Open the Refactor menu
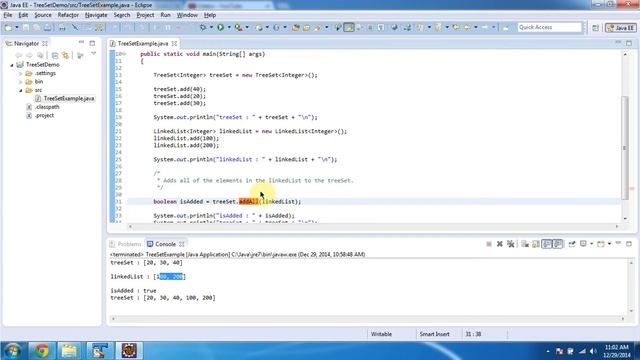Viewport: 640px width, 360px height. 68,15
